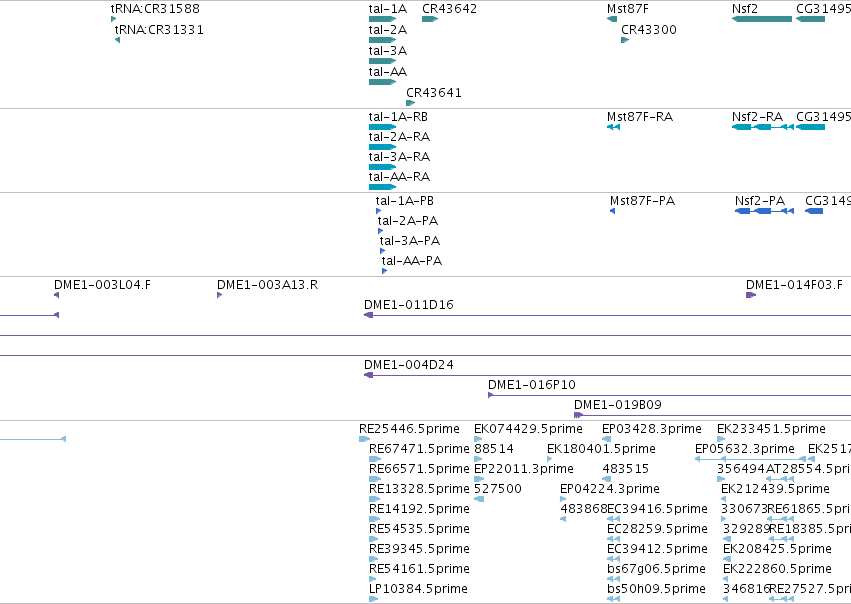Screen dimensions: 851x604
Task: Click the DME1-014F03.F BAC end label
Action: point(795,285)
